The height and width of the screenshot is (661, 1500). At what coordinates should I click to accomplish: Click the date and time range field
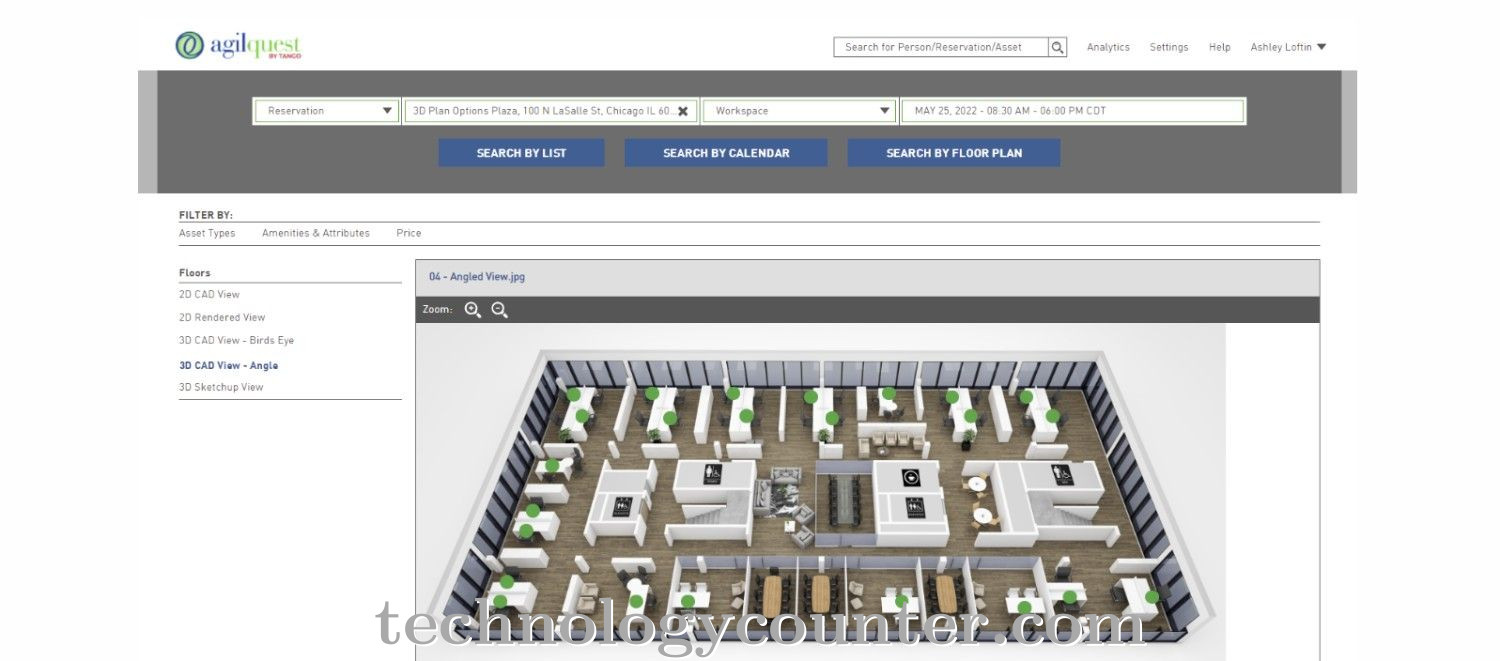coord(1072,111)
